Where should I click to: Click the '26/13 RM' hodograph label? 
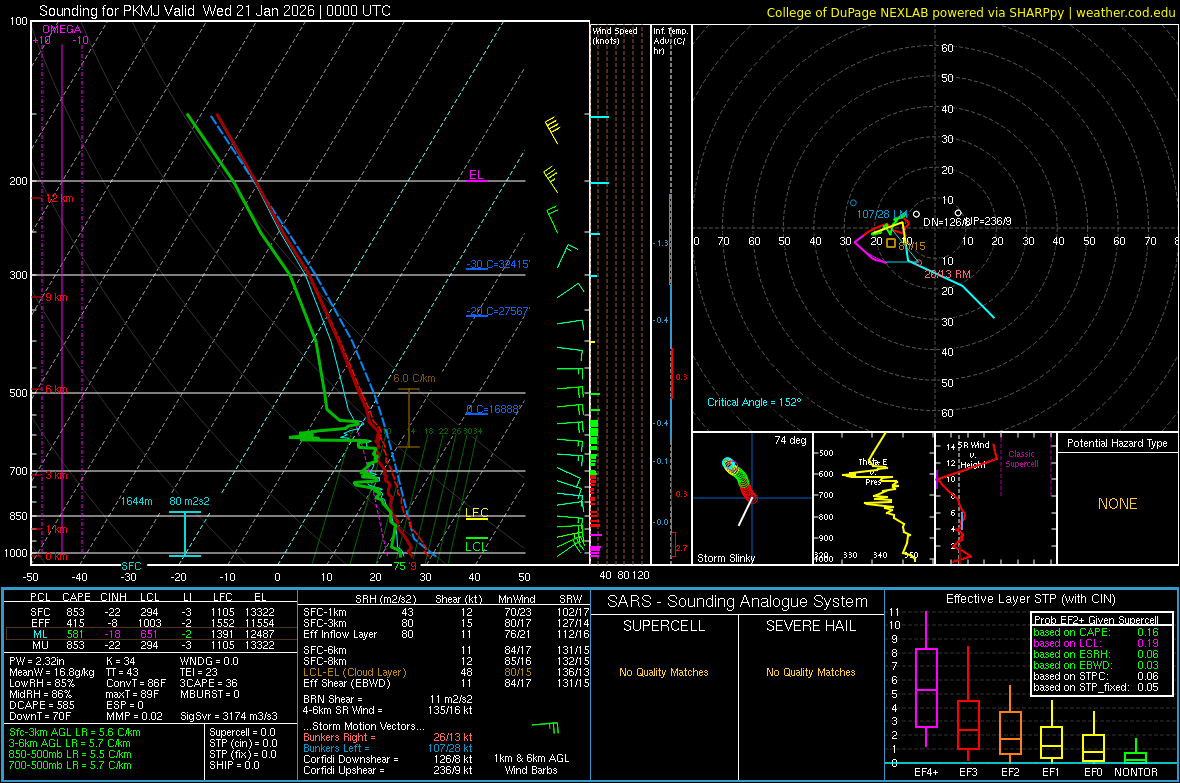pyautogui.click(x=947, y=275)
